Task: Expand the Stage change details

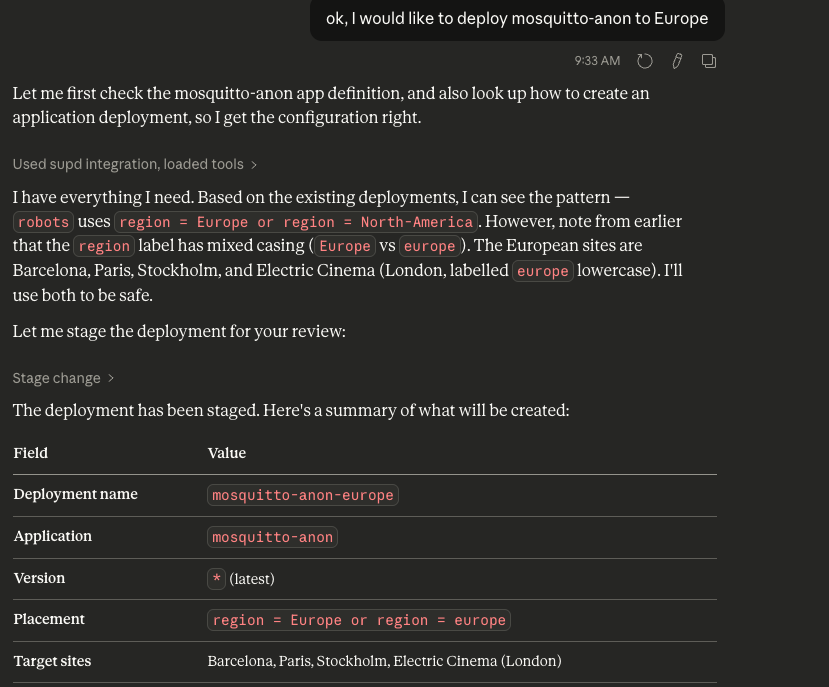Action: [63, 378]
